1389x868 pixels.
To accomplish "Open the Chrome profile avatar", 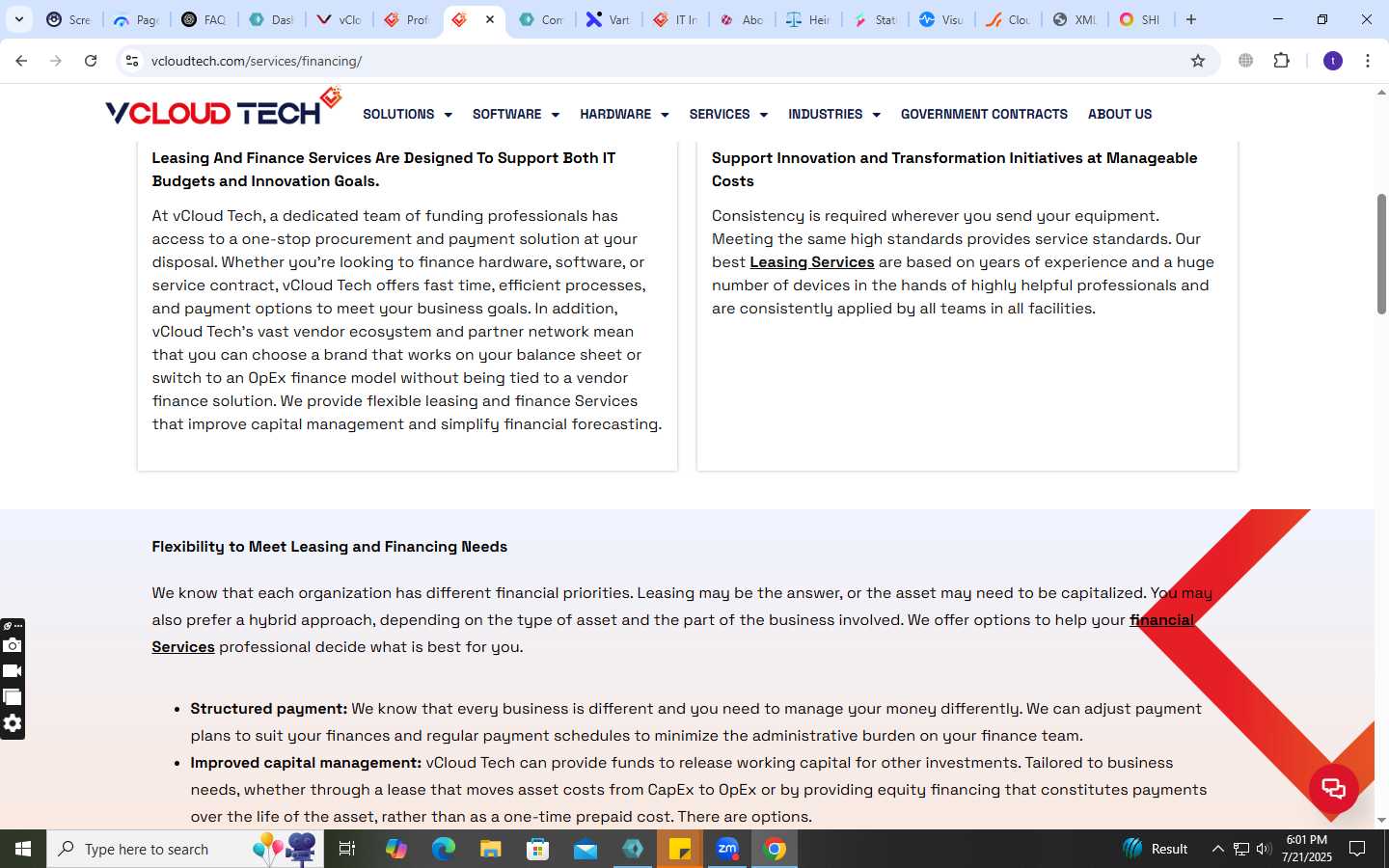I will [1333, 61].
